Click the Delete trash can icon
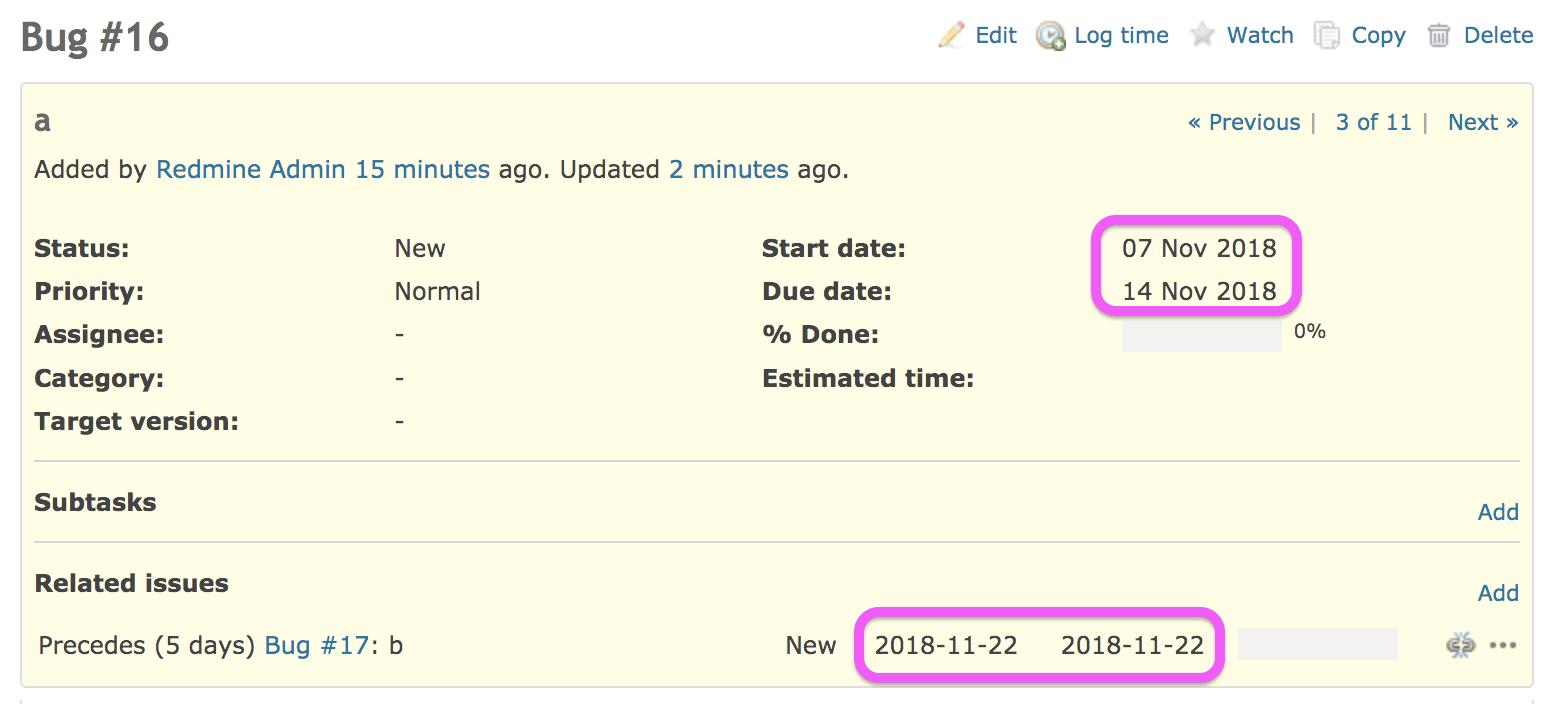The height and width of the screenshot is (704, 1547). pos(1439,36)
